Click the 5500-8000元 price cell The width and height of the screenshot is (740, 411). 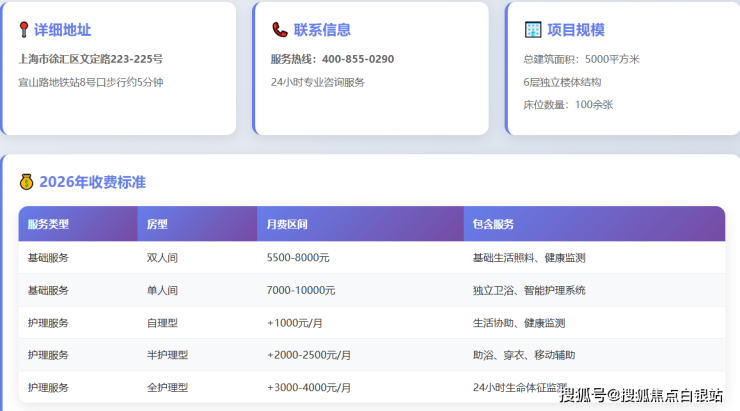(298, 258)
